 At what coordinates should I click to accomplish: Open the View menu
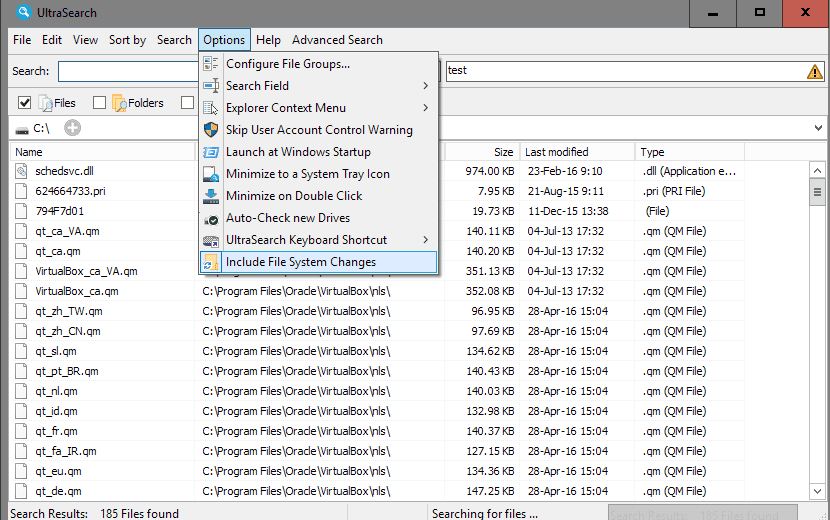point(85,40)
